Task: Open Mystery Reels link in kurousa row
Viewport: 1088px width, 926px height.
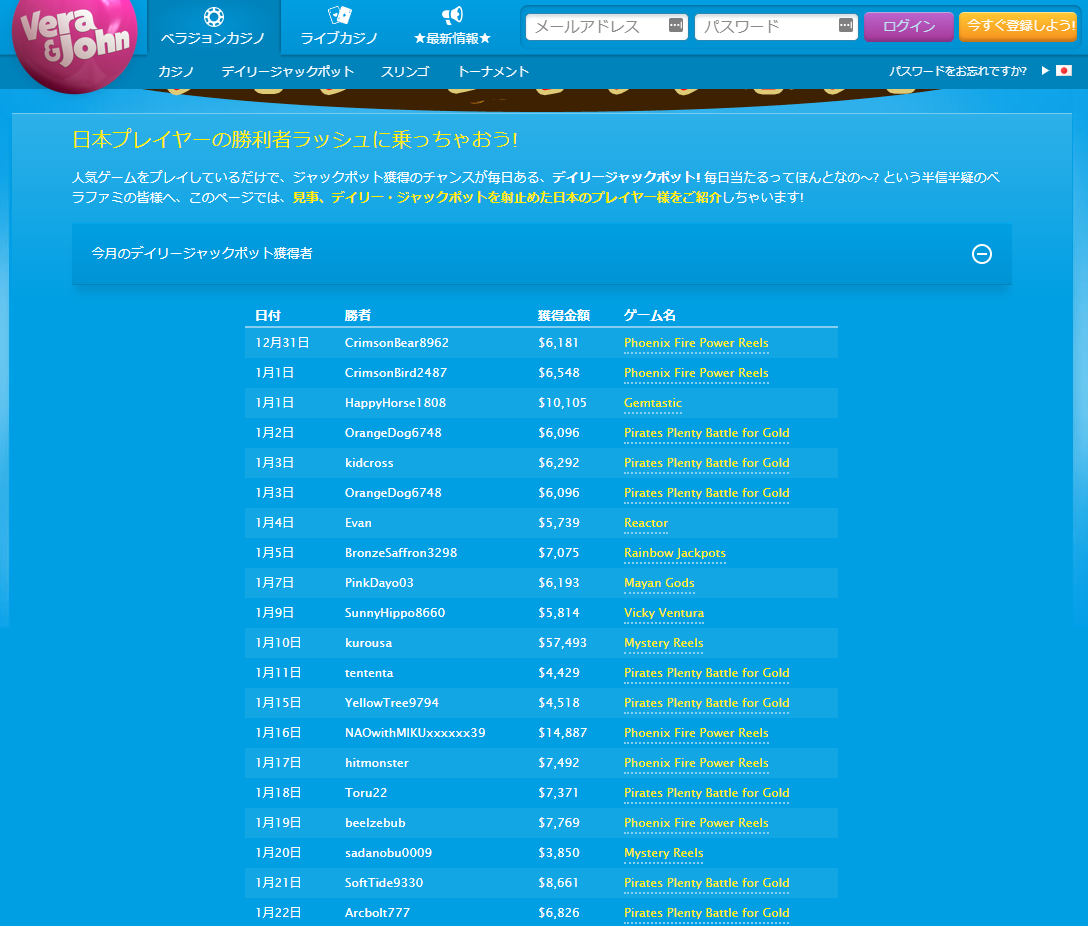Action: [x=663, y=643]
